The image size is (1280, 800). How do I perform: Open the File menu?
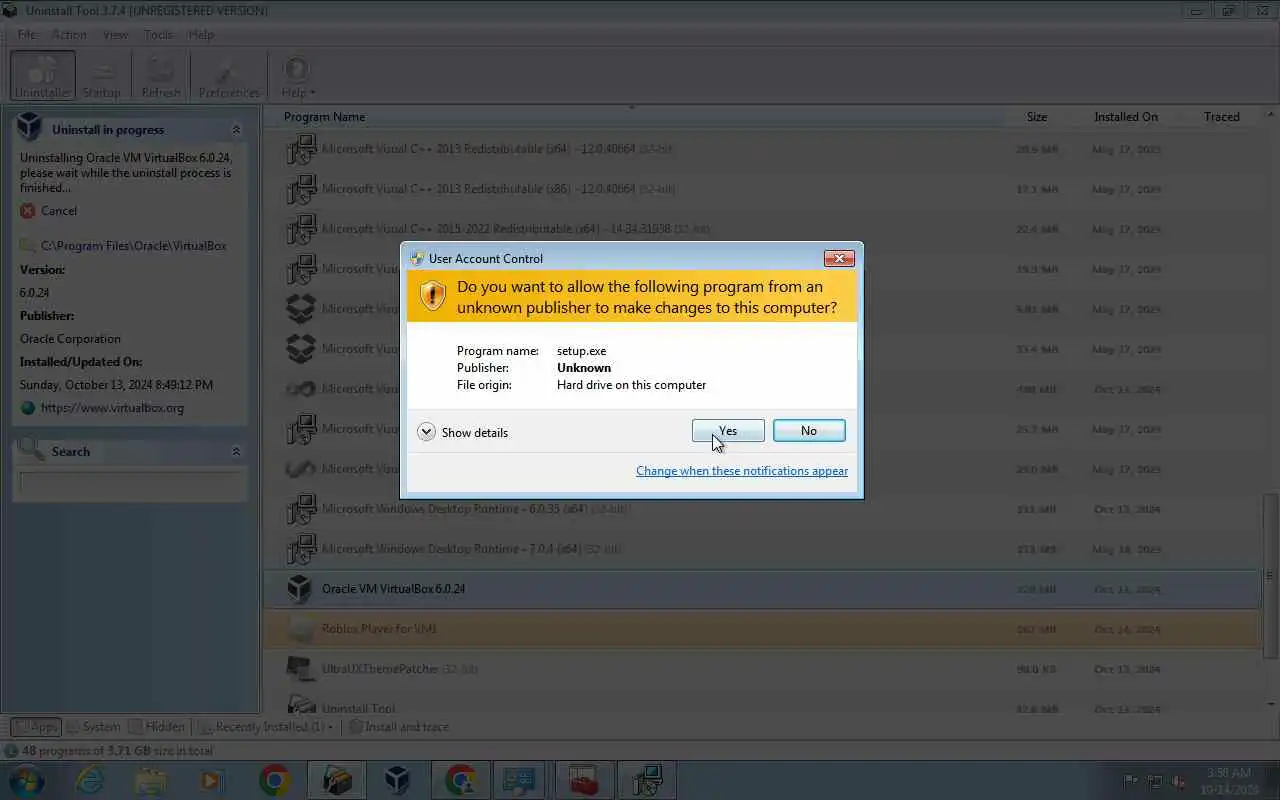27,34
